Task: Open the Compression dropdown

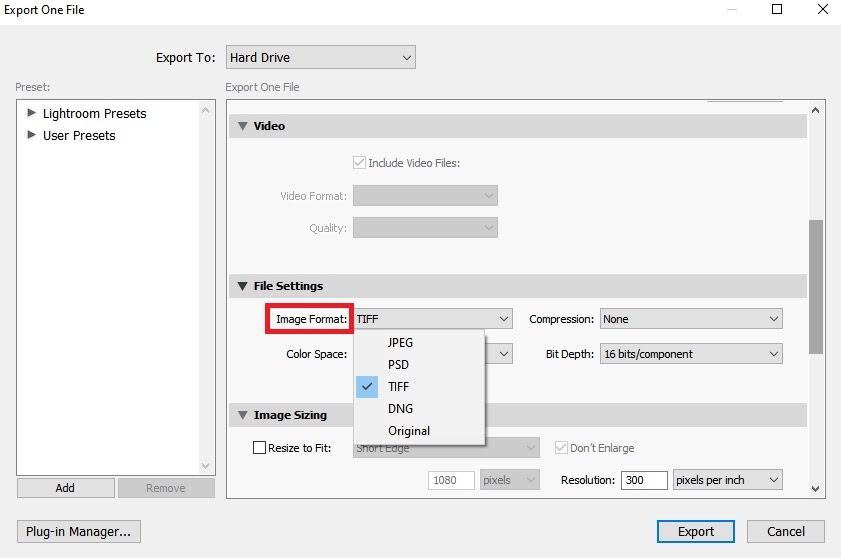Action: [691, 319]
